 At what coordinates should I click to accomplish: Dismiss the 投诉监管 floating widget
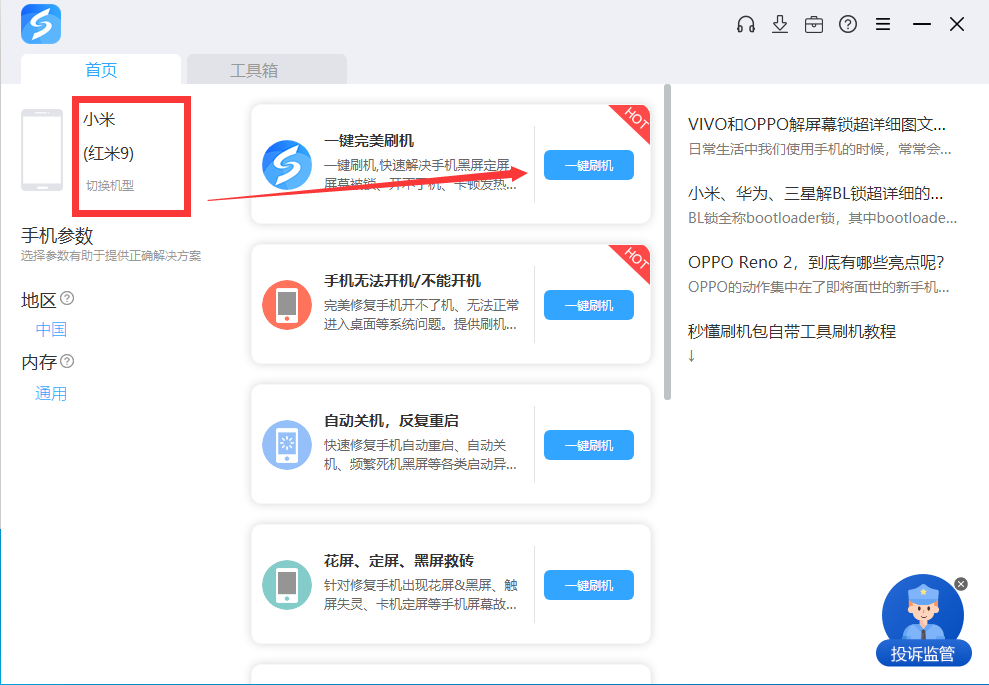961,584
